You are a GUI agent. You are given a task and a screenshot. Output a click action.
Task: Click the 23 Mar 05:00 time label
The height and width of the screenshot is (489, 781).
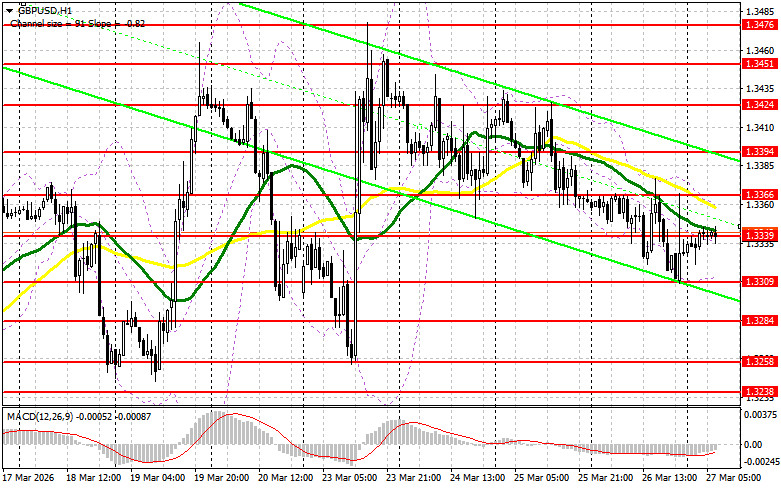point(349,478)
